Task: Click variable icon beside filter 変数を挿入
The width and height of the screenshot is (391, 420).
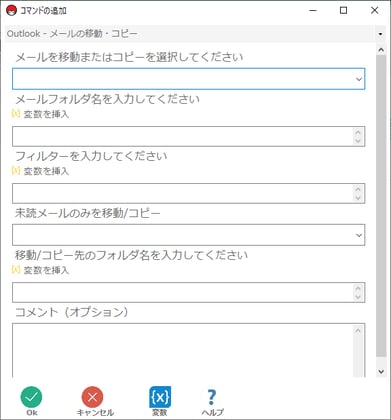Action: 16,171
